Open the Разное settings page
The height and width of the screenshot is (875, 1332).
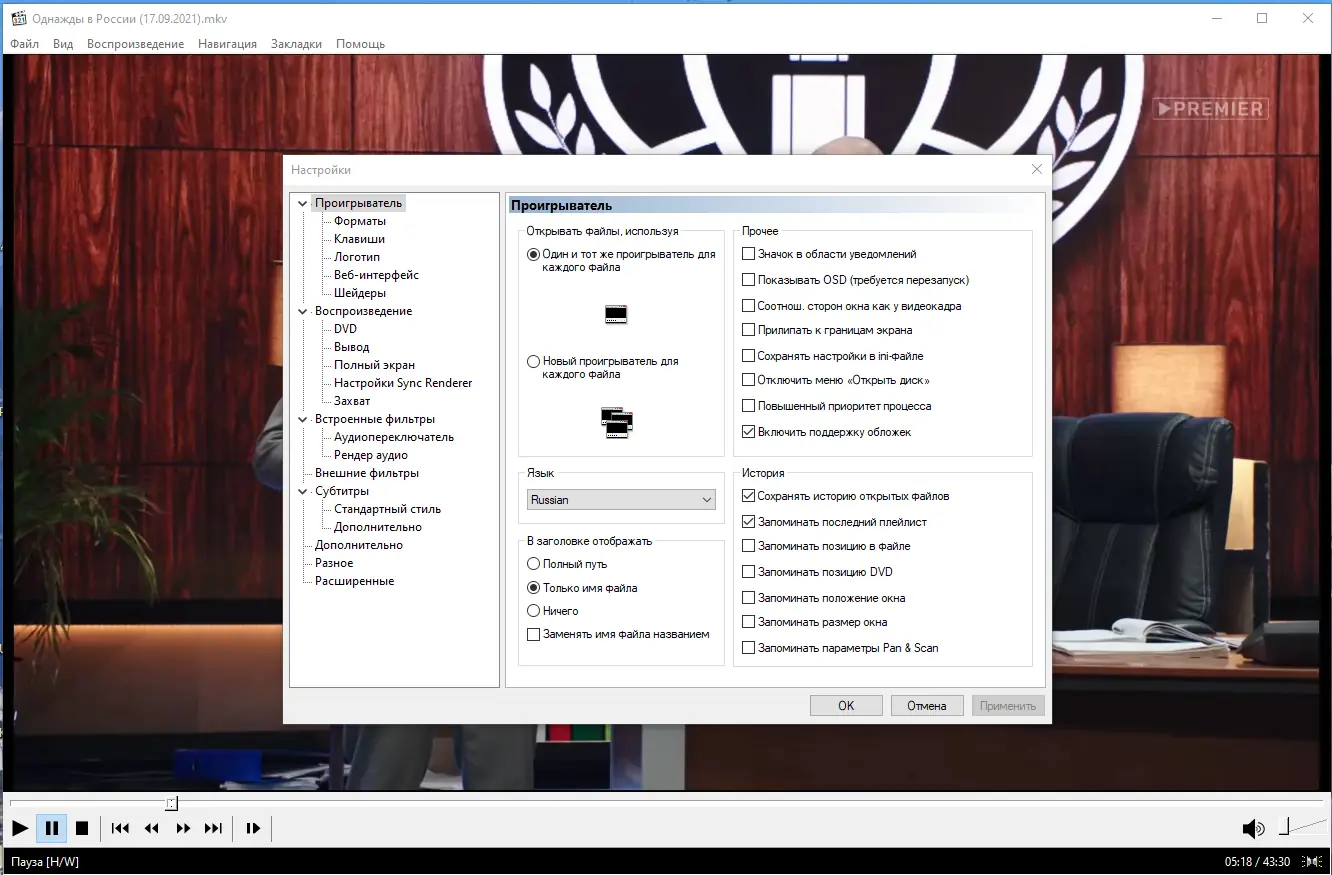(334, 563)
